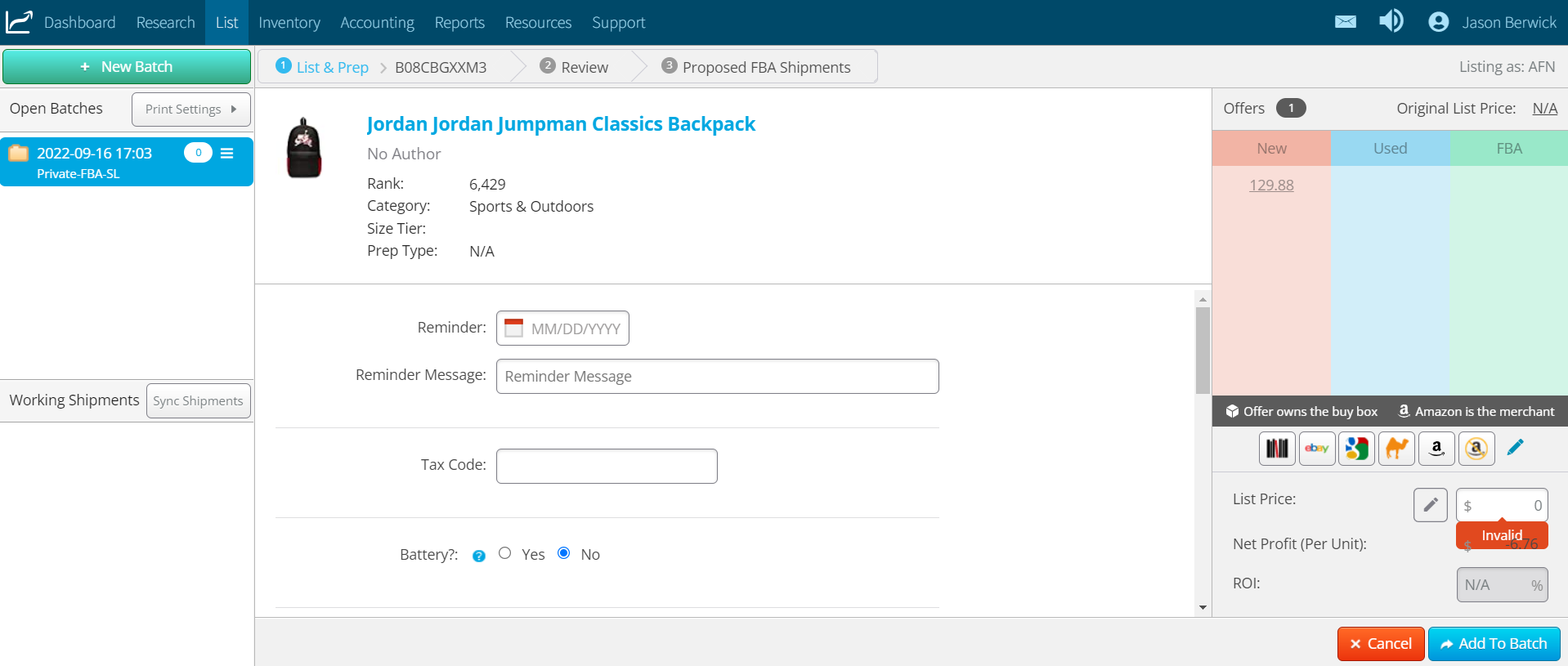Click the Reminder date field
Screen dimensions: 1568x666
(562, 329)
